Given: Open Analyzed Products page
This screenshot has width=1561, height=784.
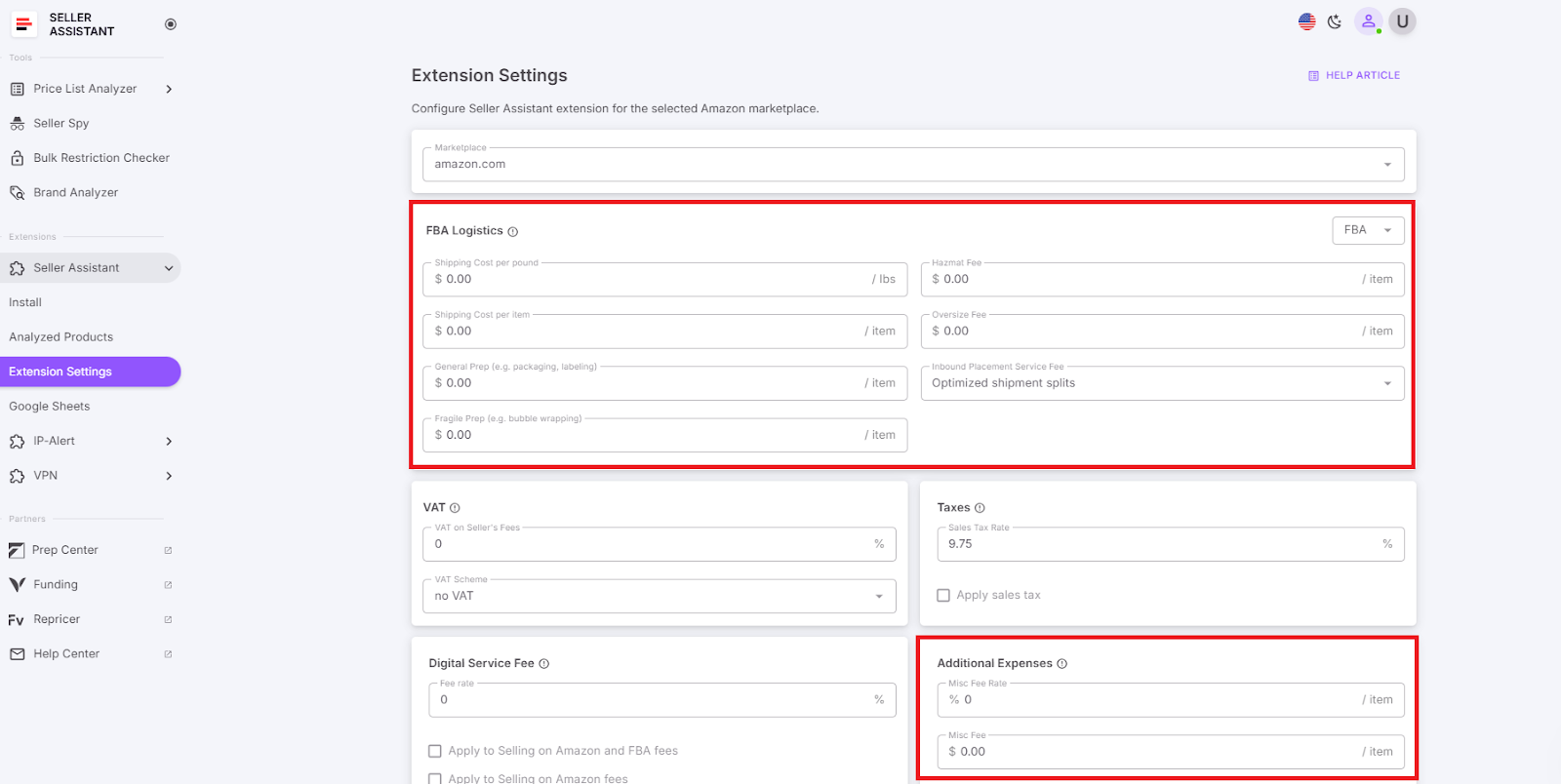Looking at the screenshot, I should click(x=61, y=337).
